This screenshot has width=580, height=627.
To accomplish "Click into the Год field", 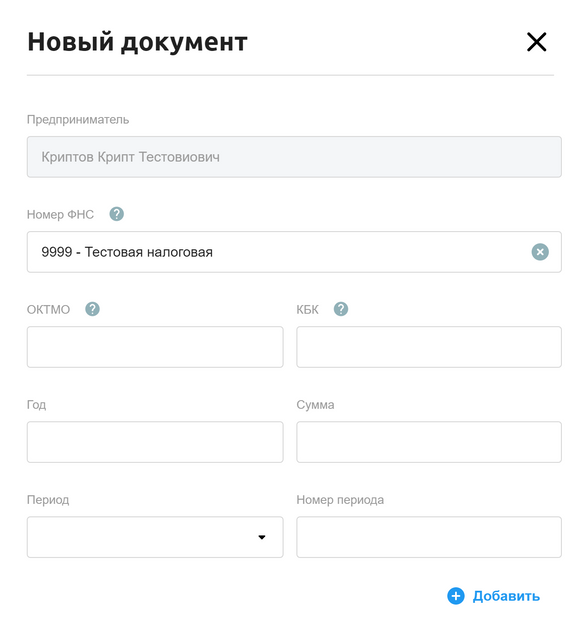I will coord(155,442).
